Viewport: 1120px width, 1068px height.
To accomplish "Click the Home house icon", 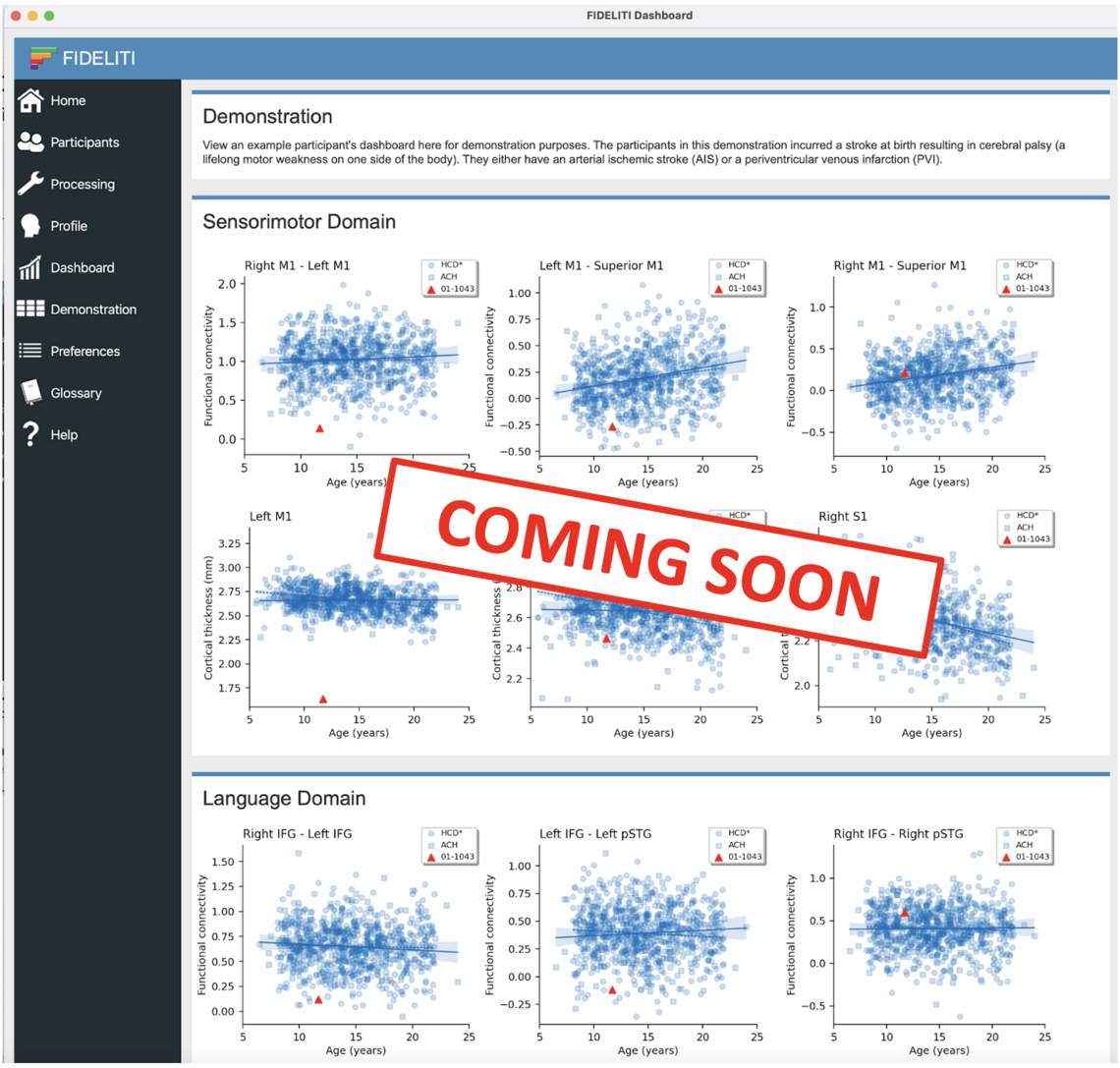I will 31,100.
